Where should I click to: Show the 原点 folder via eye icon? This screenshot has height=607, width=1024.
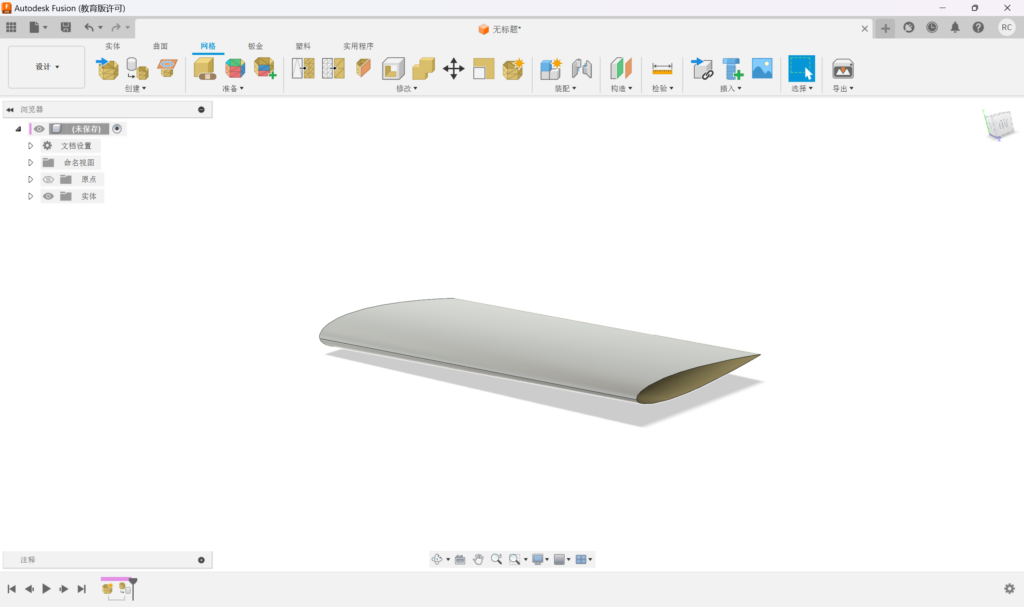point(48,179)
